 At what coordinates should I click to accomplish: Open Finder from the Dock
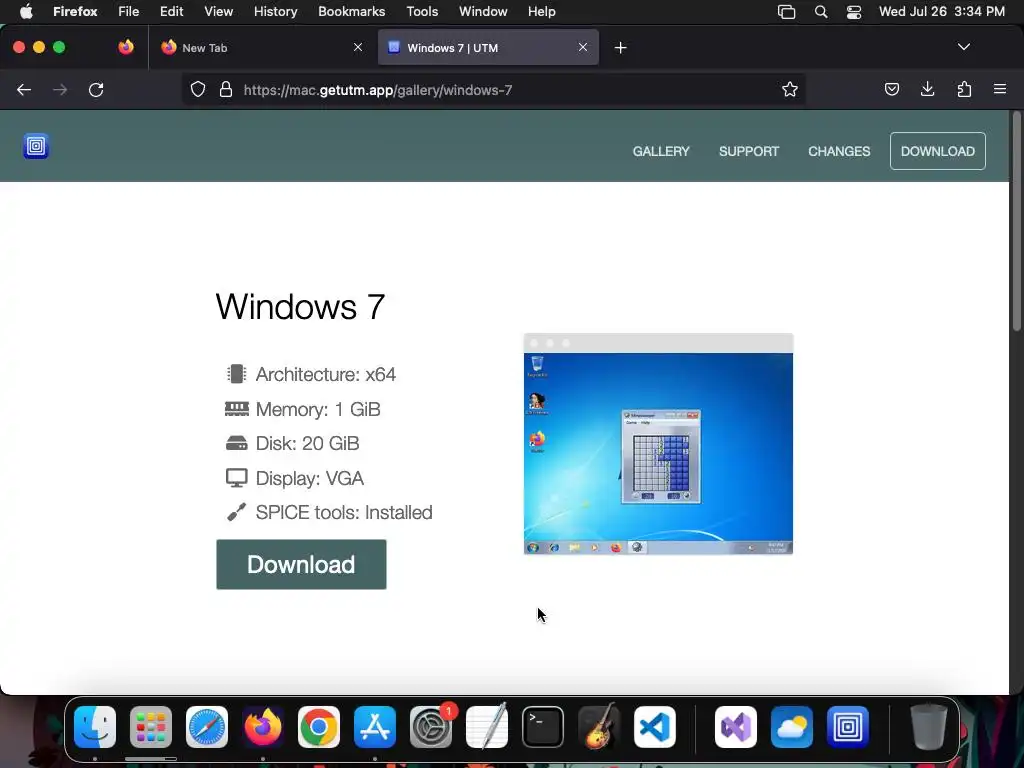point(95,727)
